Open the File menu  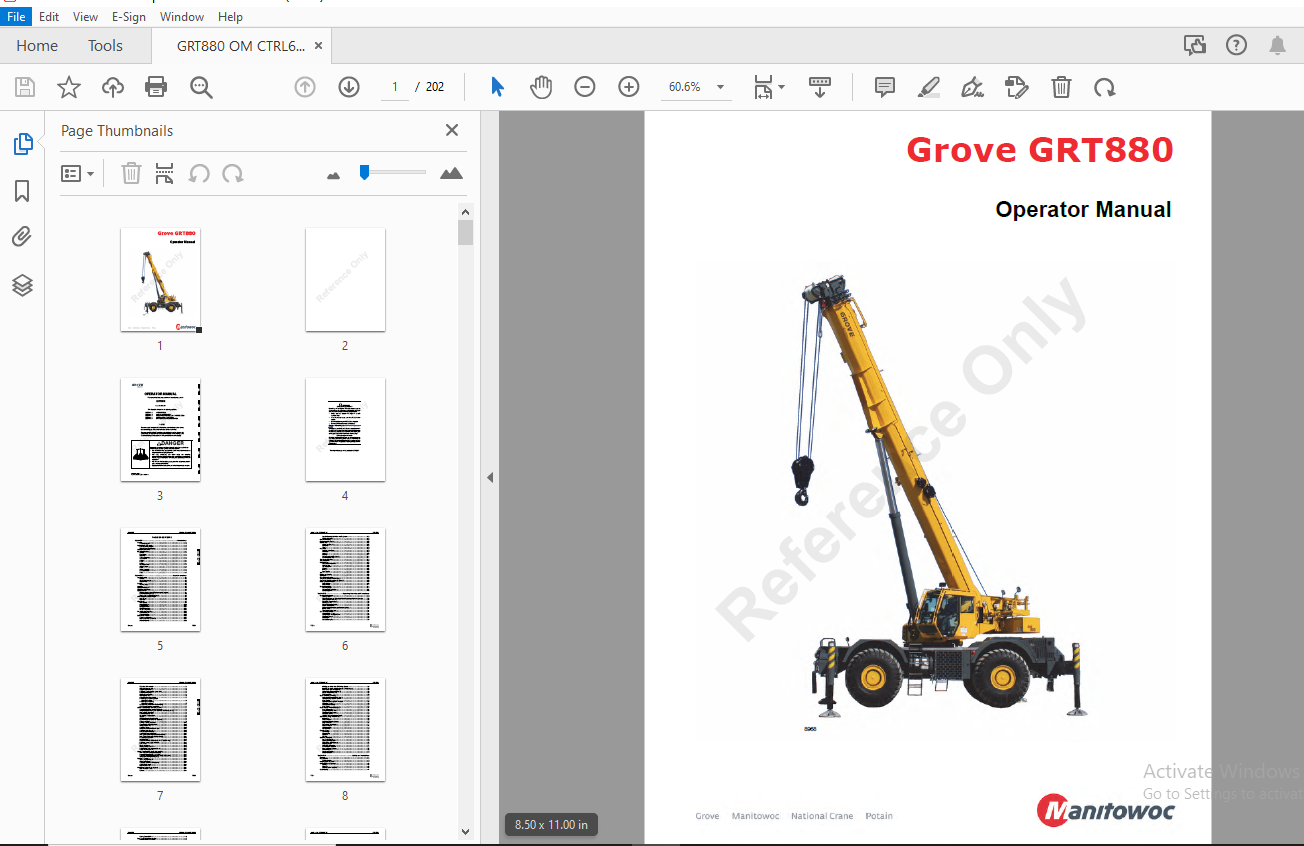(17, 17)
